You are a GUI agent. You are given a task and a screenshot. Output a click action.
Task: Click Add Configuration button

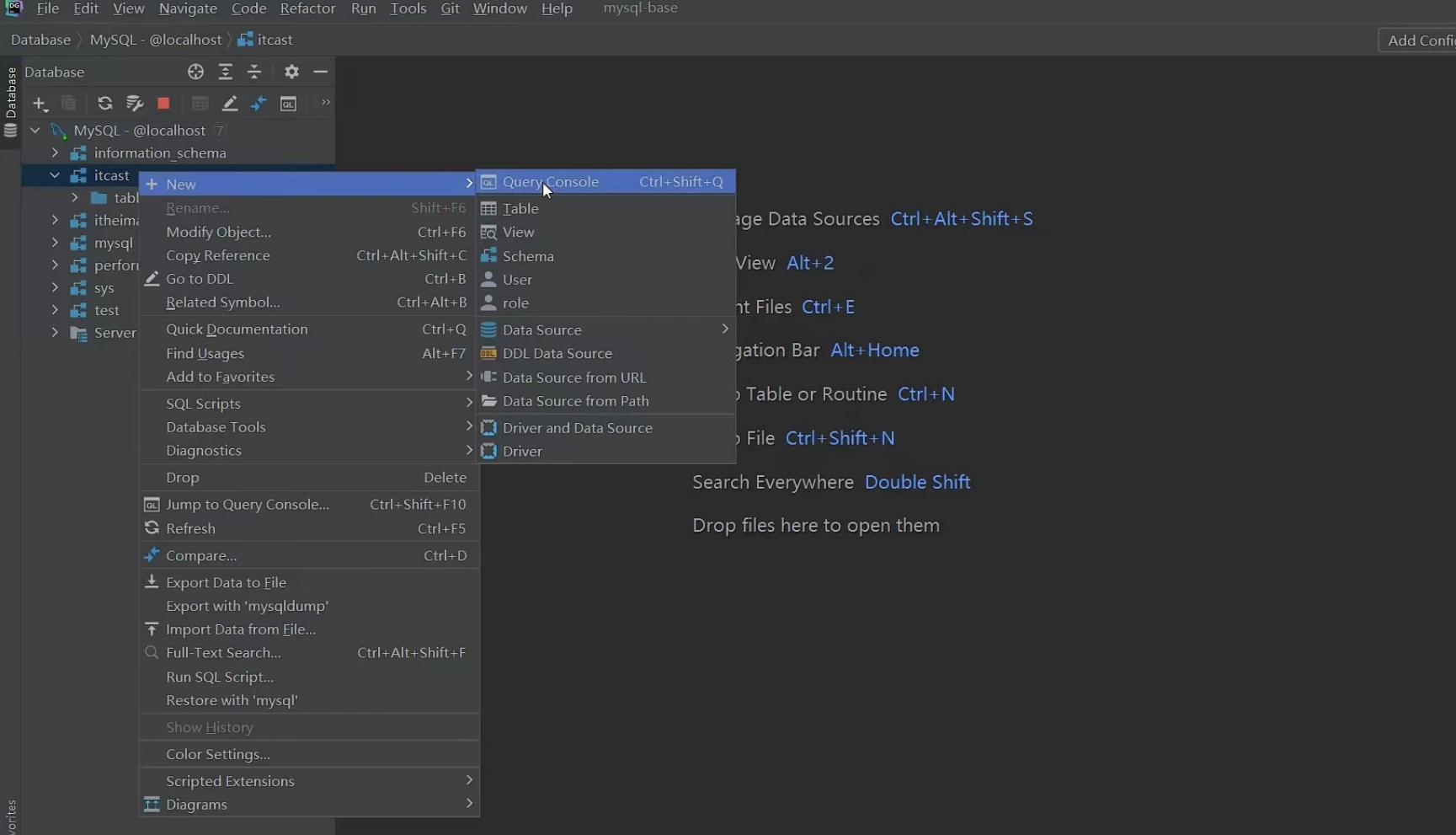(x=1418, y=40)
